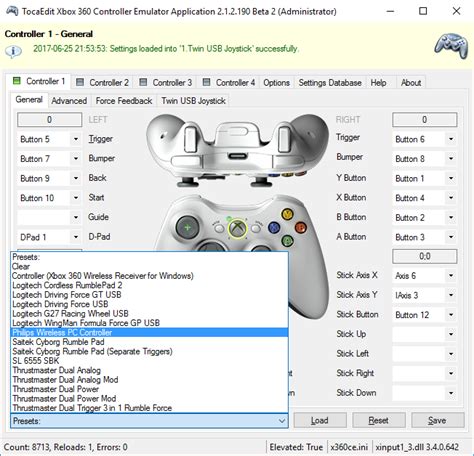This screenshot has height=456, width=474.
Task: Expand the Stick Axis X dropdown showing Axis 6
Action: [x=451, y=276]
